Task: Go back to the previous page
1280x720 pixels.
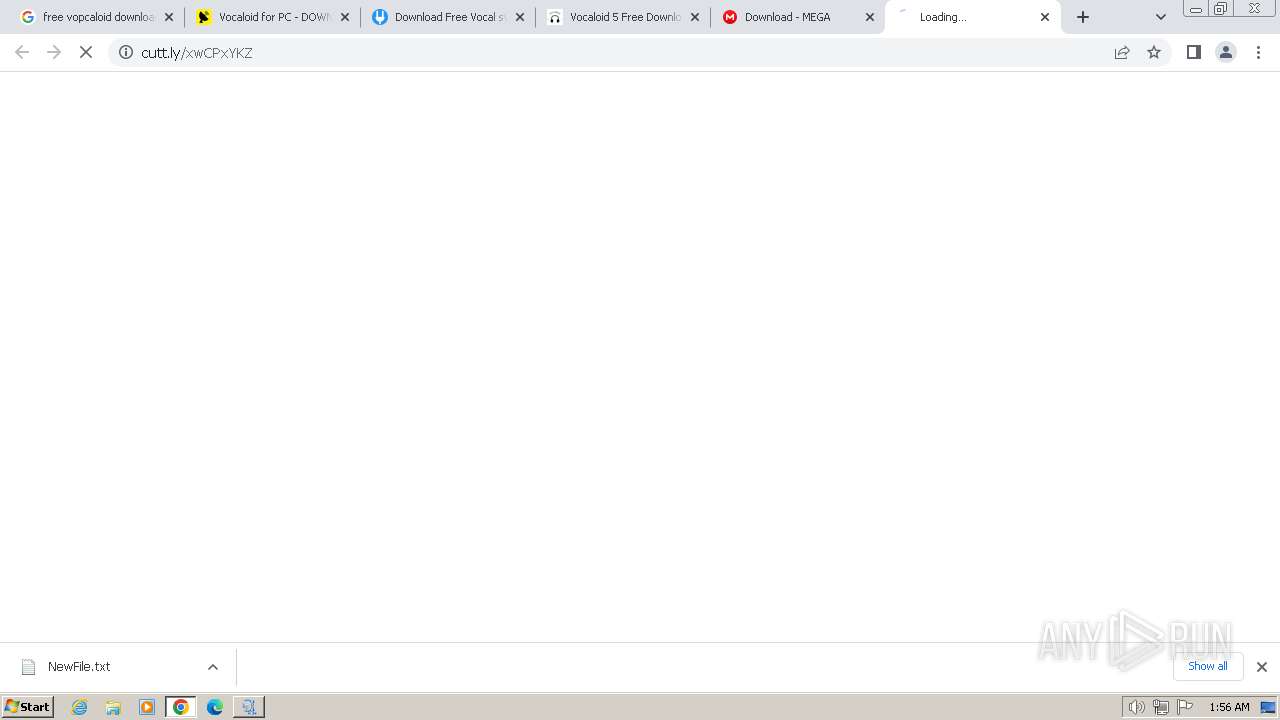Action: point(22,52)
